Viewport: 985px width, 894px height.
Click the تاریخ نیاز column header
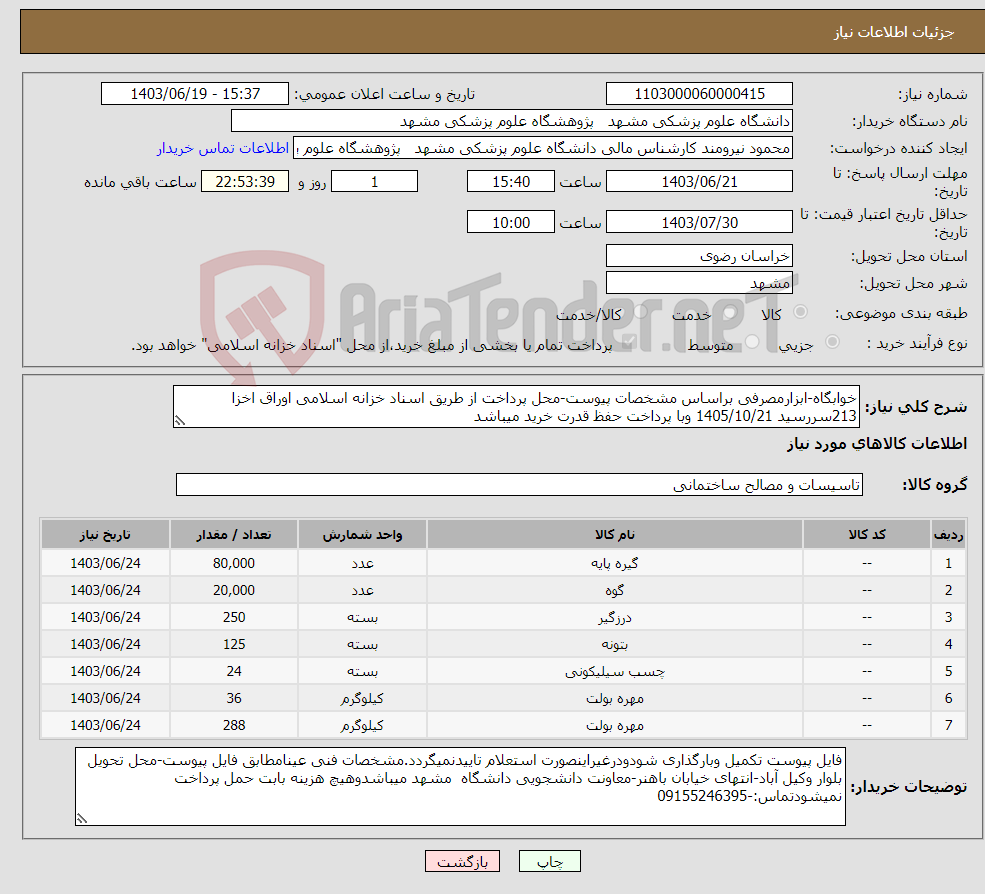tap(105, 535)
